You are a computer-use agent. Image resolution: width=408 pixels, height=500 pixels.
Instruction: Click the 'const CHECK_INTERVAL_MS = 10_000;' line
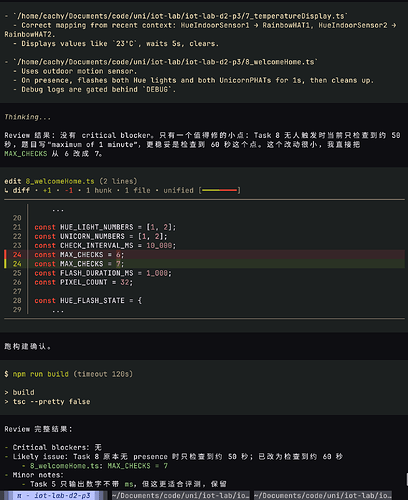(x=105, y=246)
